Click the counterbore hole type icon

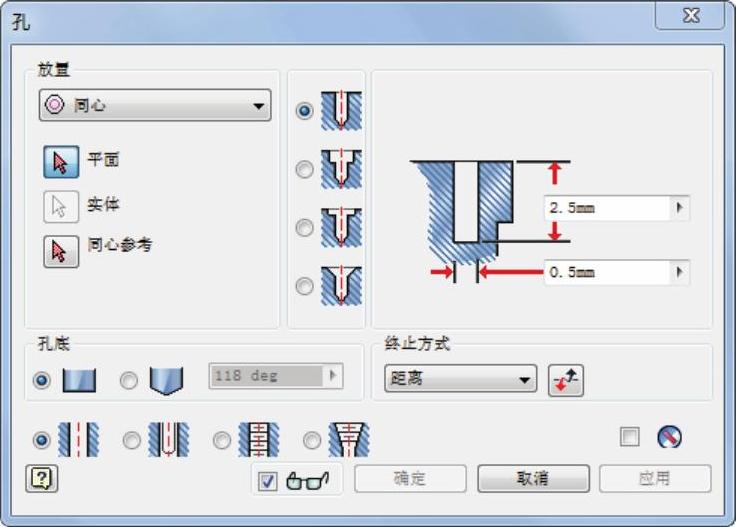tap(341, 169)
